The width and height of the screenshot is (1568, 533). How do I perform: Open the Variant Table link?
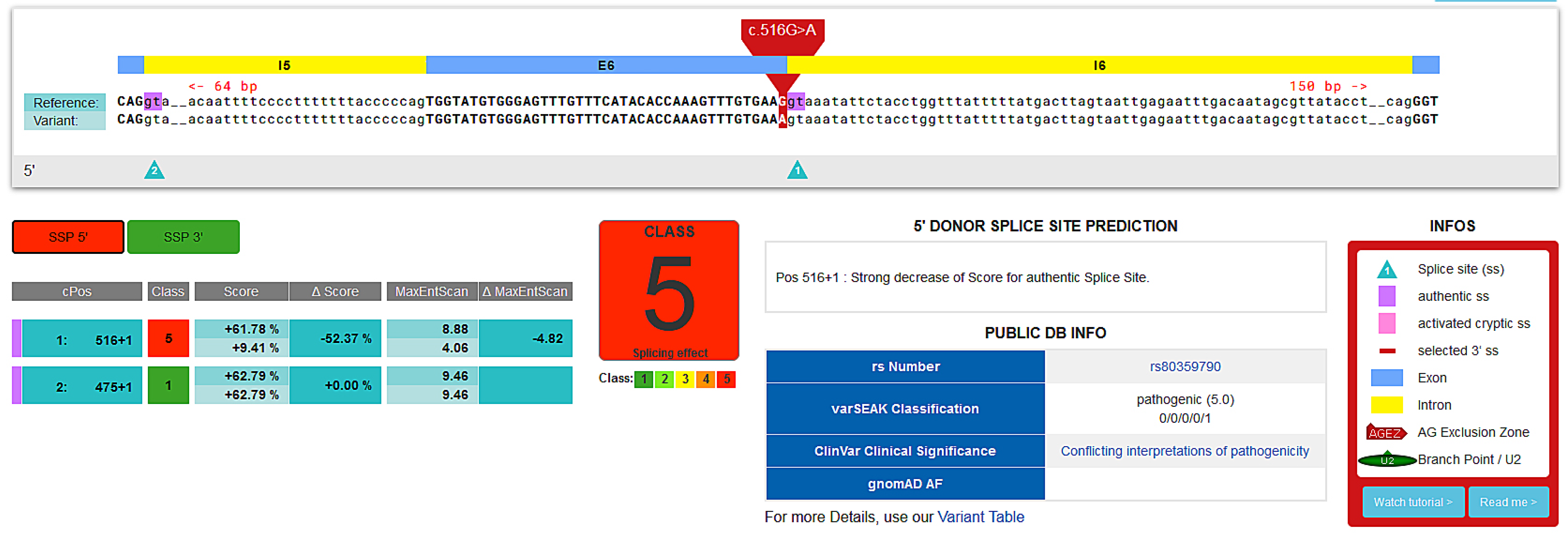point(980,517)
